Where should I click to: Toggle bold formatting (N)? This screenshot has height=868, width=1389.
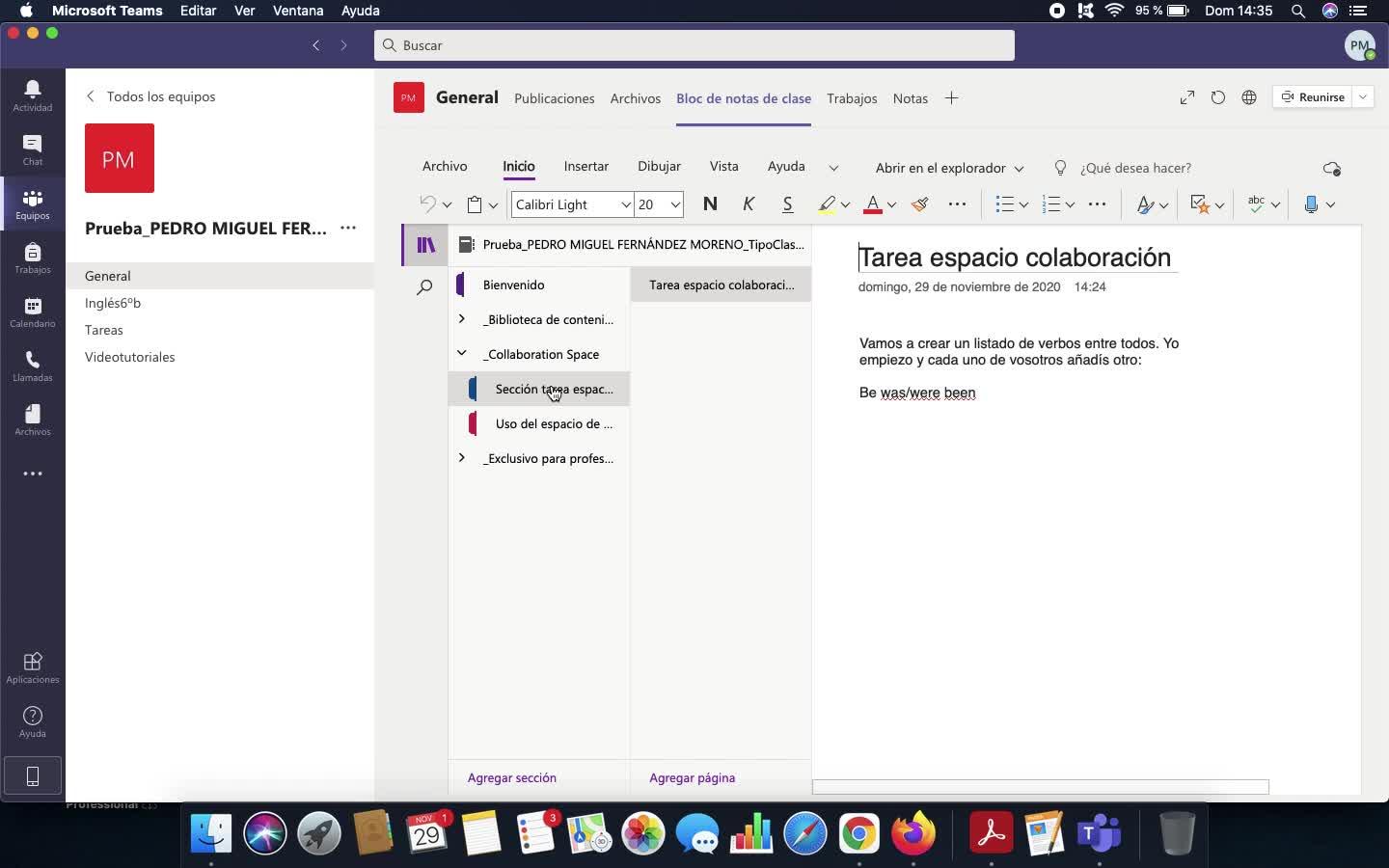tap(710, 204)
